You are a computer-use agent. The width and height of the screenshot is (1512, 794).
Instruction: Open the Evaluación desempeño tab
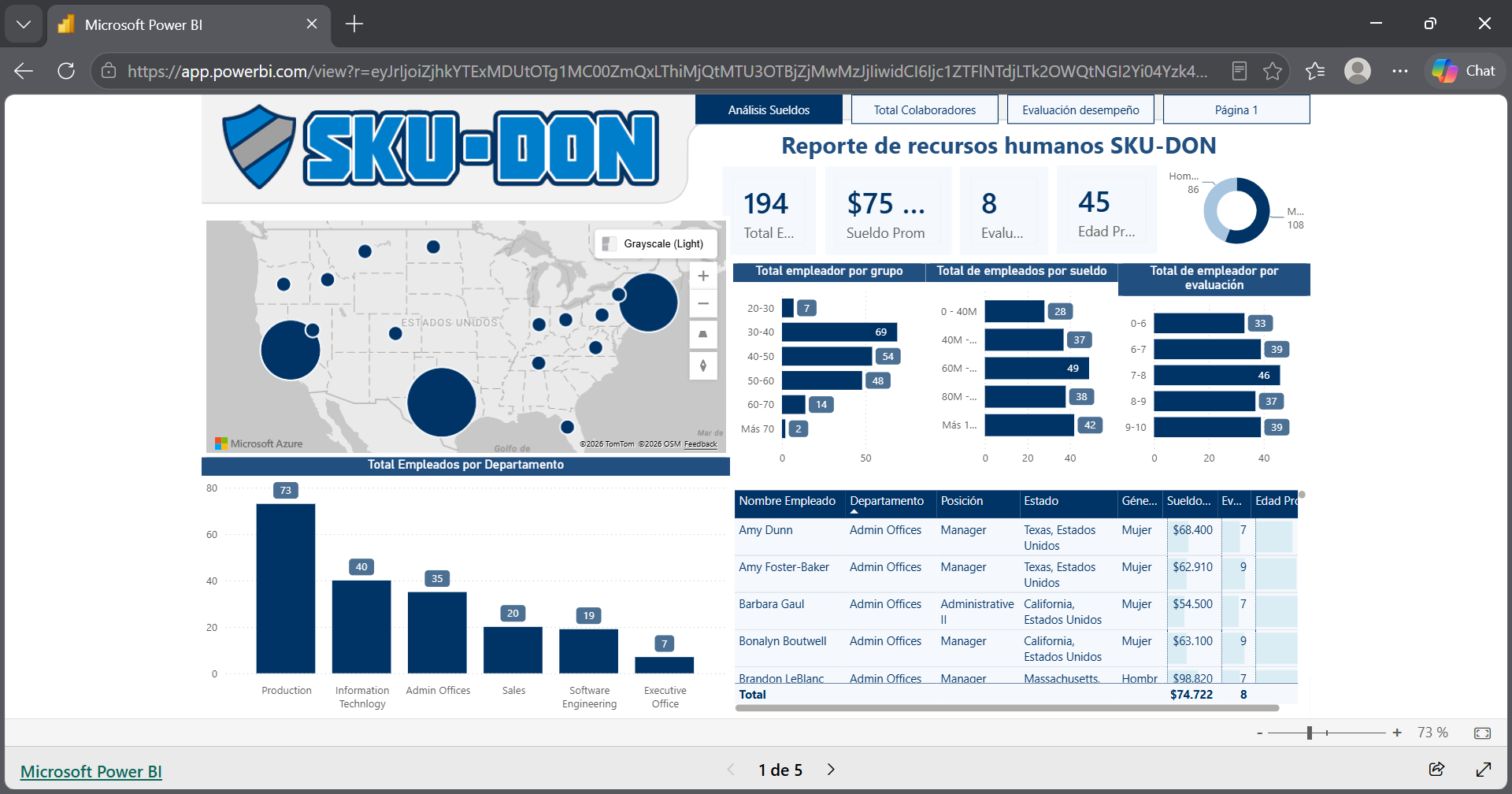1080,110
